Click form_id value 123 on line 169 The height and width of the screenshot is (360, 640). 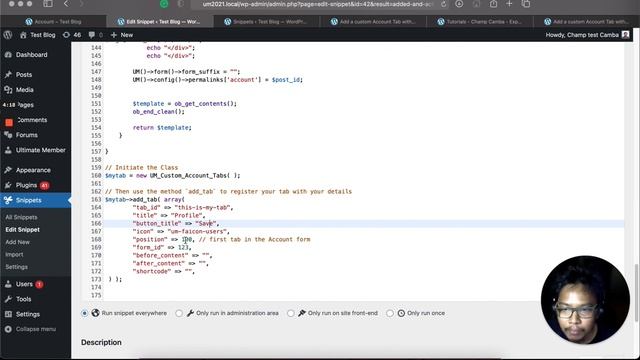(x=183, y=247)
